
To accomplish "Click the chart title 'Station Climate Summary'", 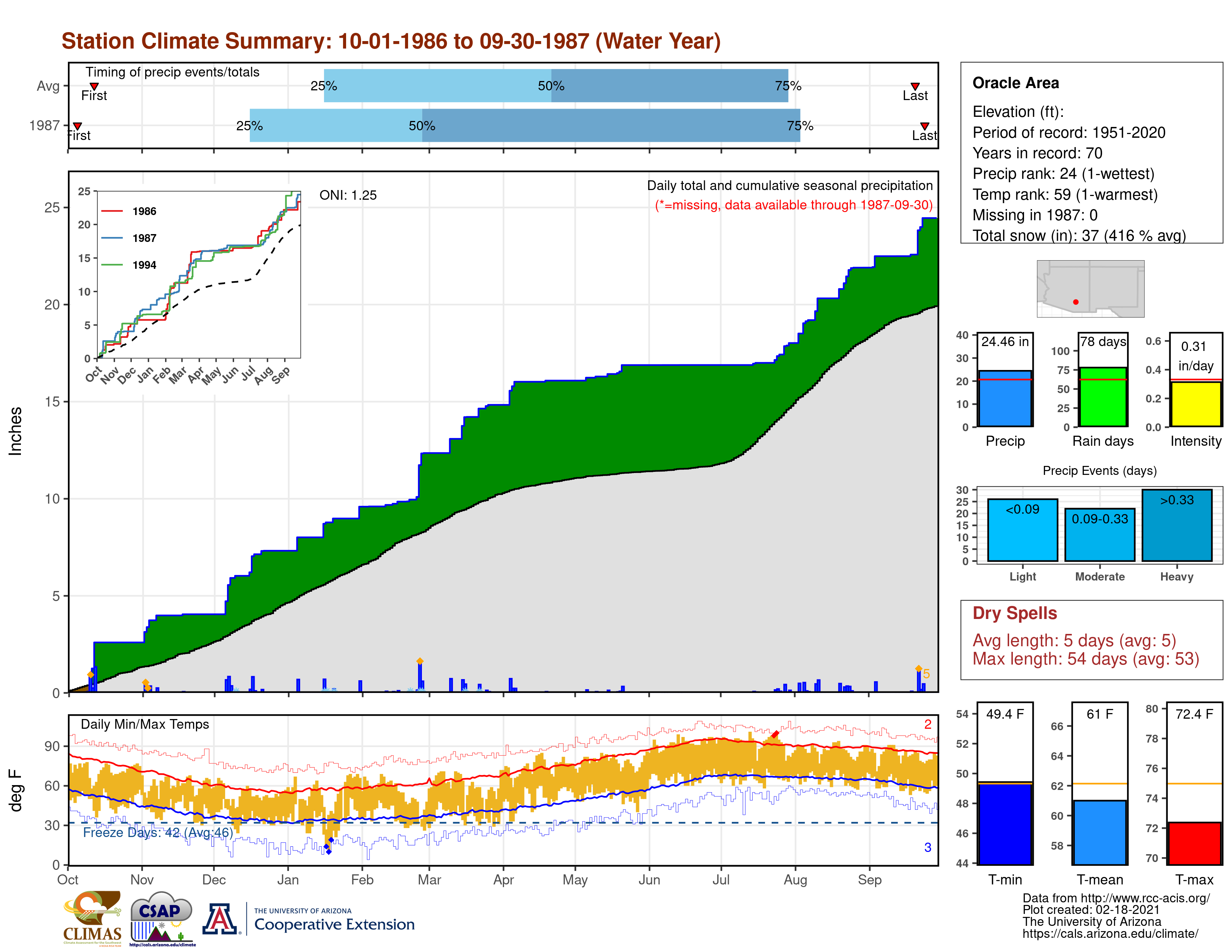I will point(391,41).
